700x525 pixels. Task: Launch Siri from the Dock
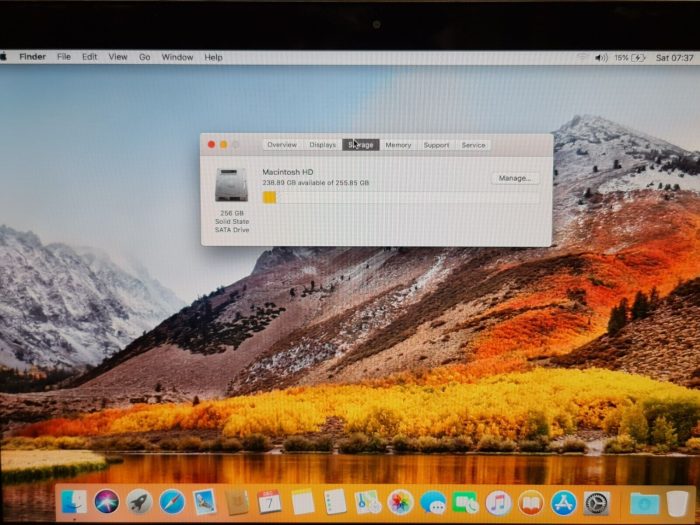tap(107, 501)
